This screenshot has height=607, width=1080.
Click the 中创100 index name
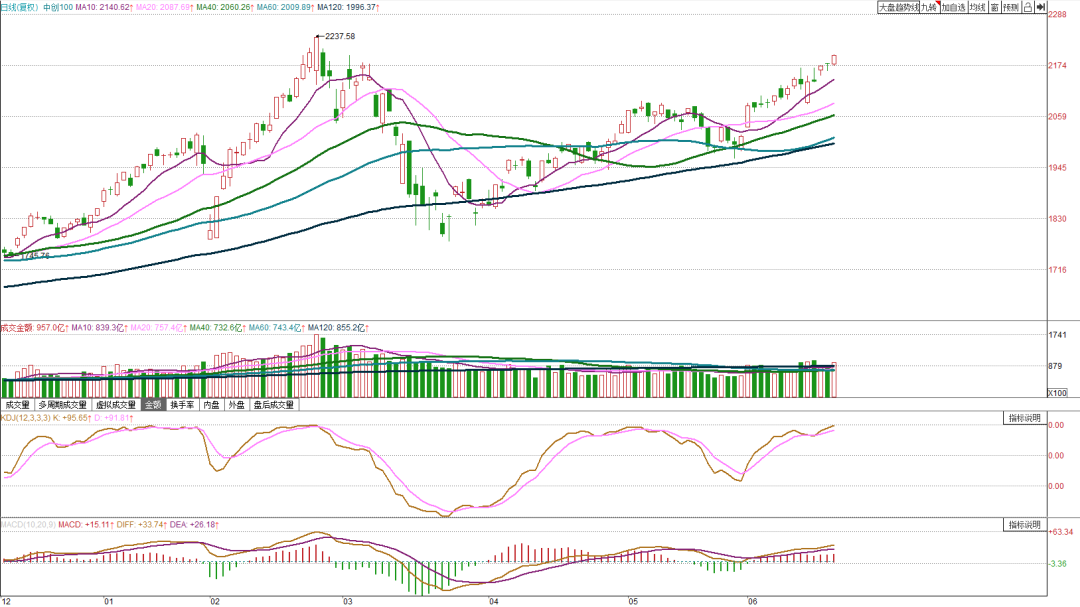click(58, 7)
